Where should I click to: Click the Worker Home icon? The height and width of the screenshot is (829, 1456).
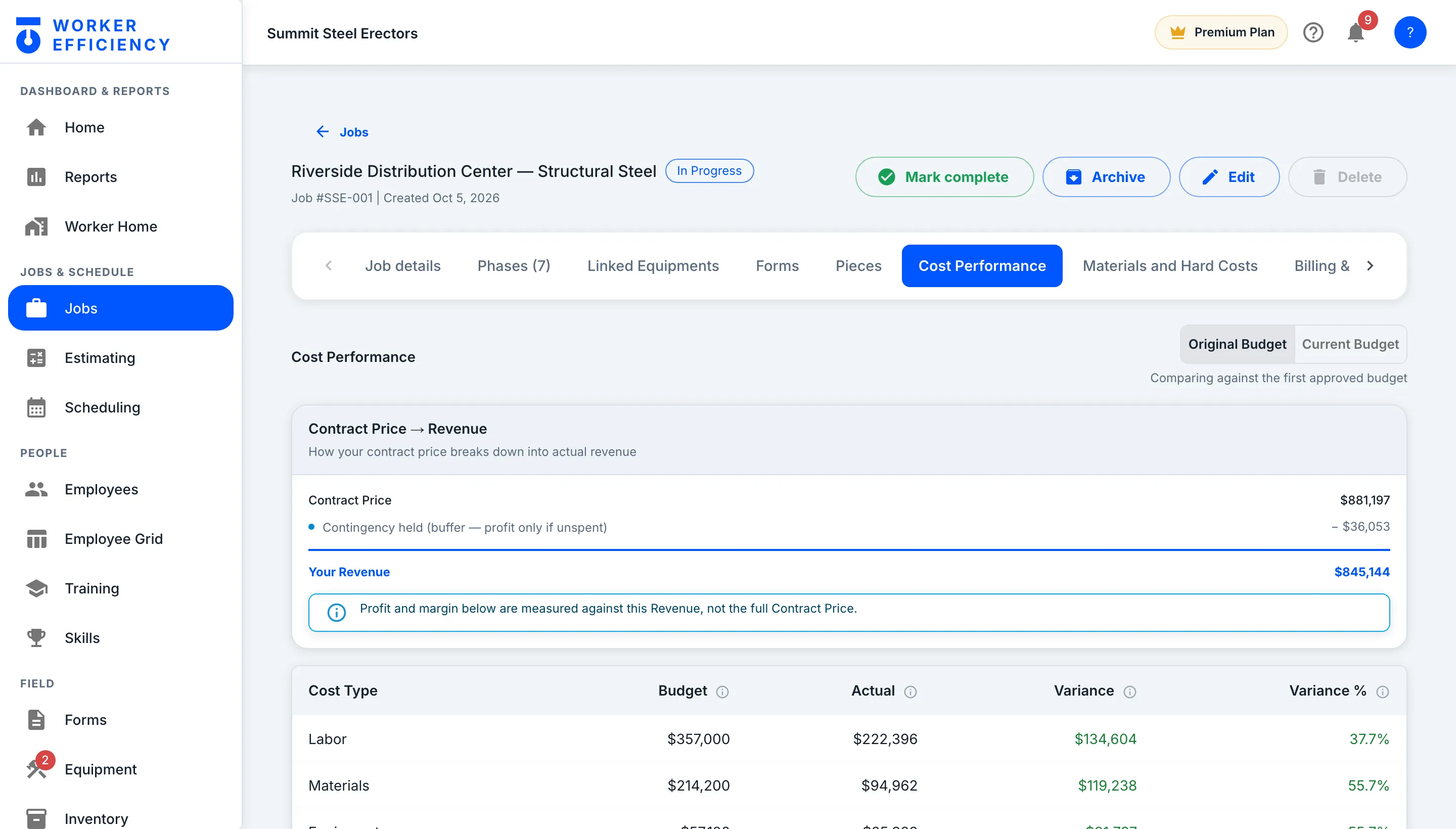36,226
